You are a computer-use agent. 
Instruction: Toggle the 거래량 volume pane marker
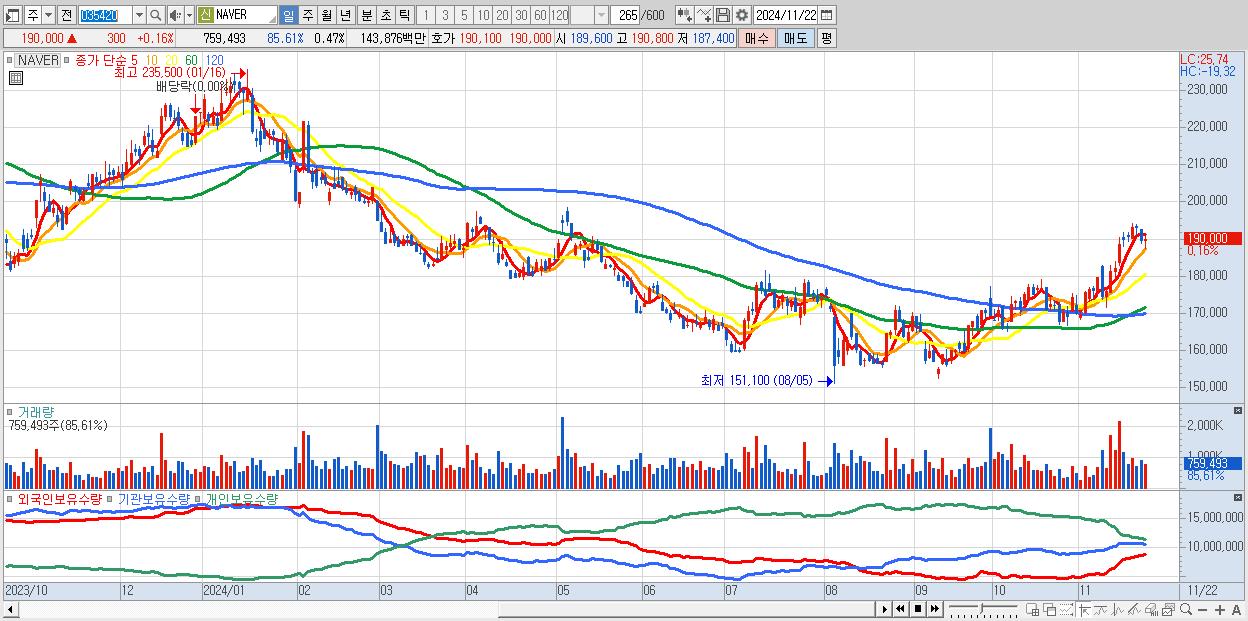[10, 412]
